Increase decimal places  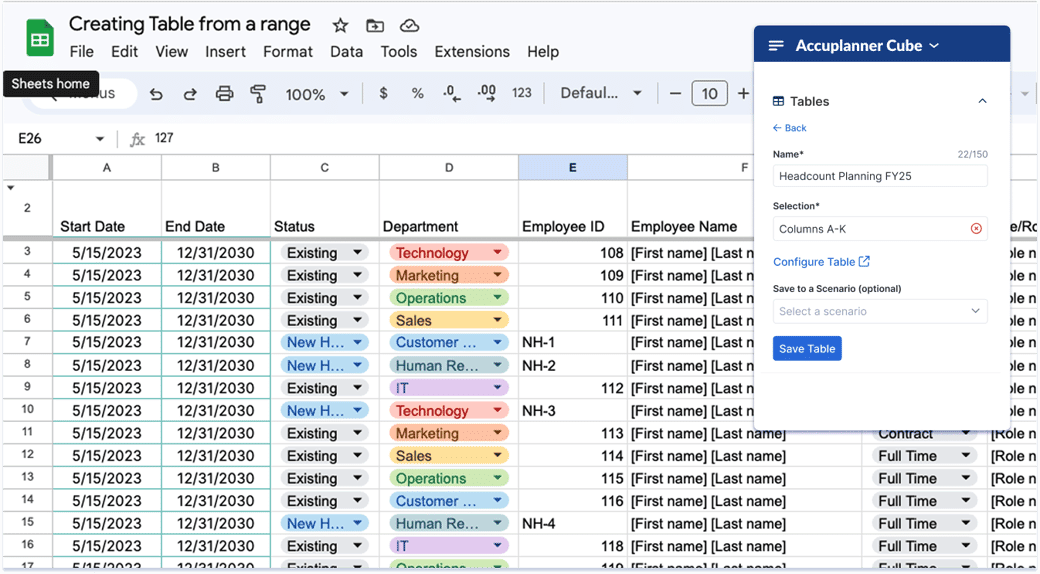[x=487, y=94]
